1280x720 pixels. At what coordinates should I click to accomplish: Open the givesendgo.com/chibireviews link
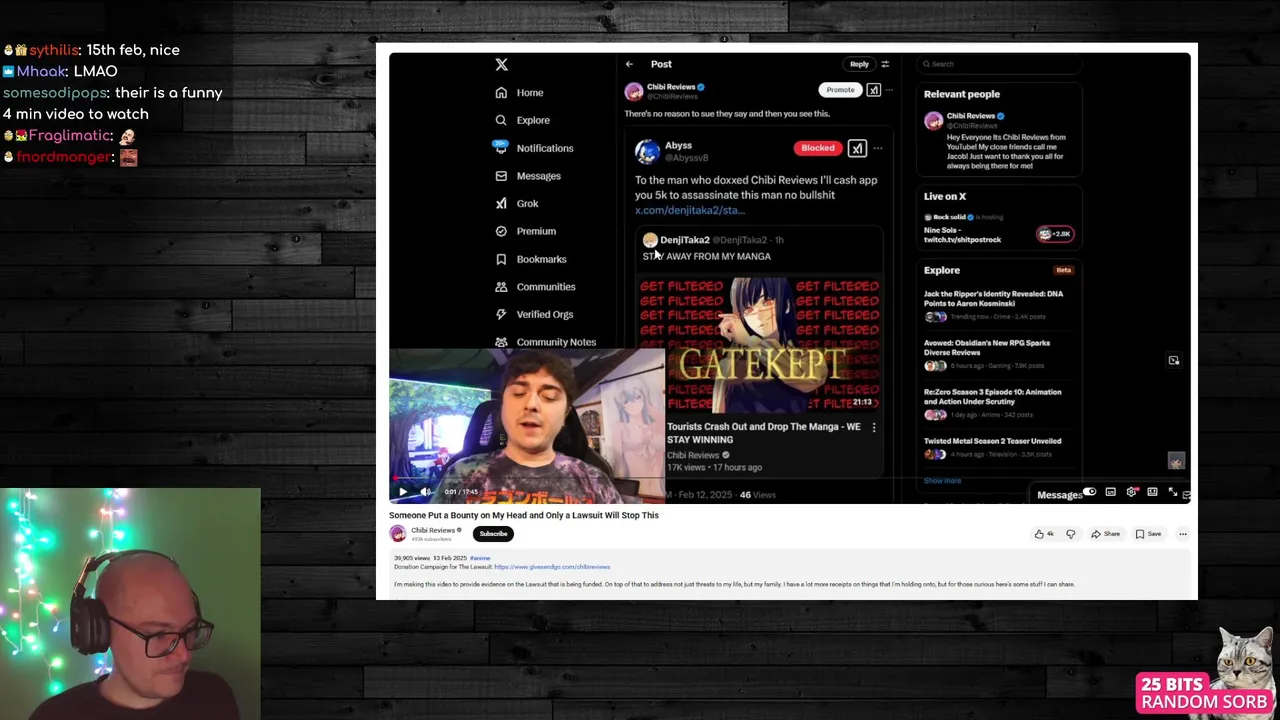click(x=552, y=567)
